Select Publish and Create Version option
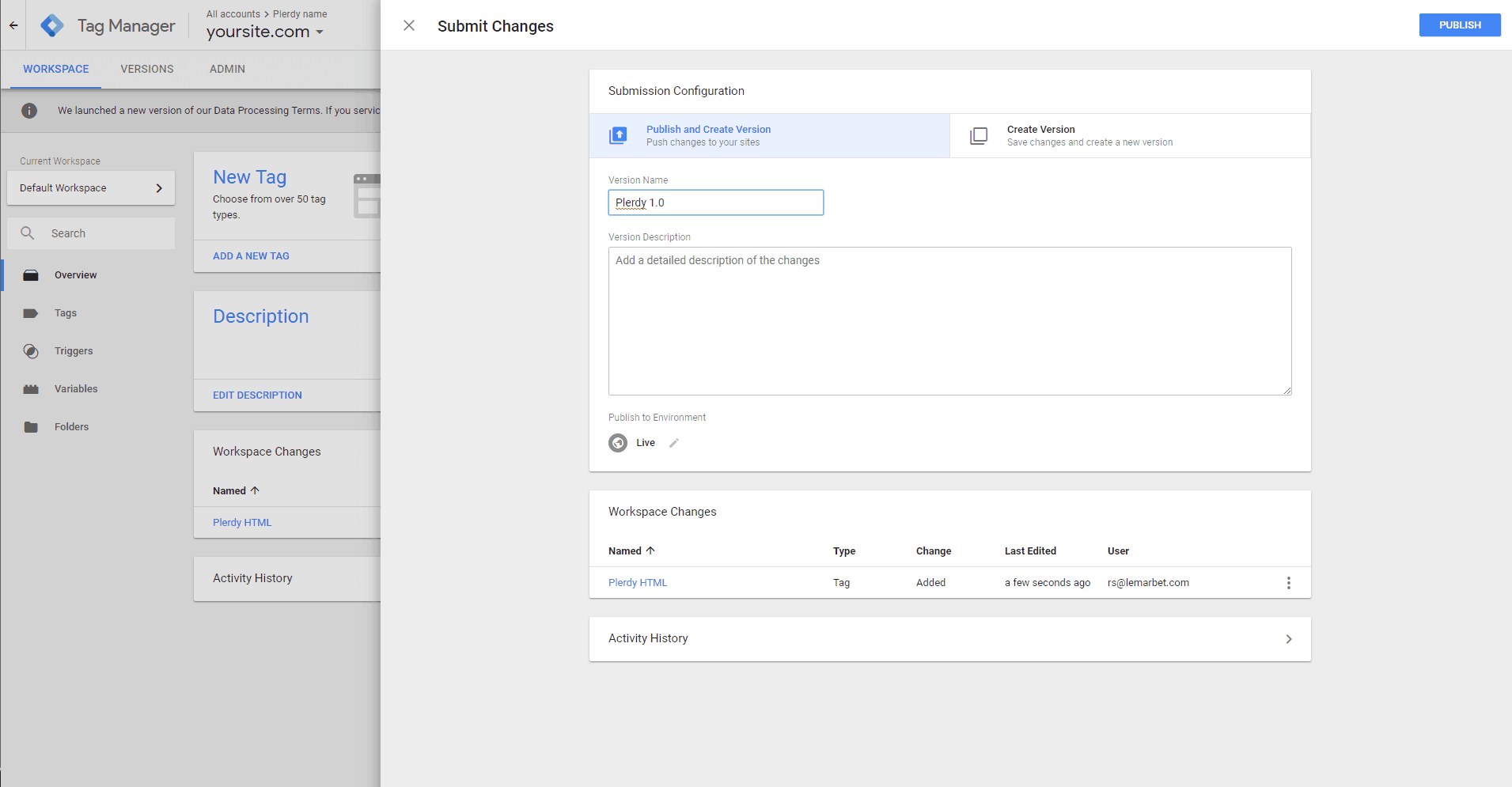 click(x=769, y=135)
